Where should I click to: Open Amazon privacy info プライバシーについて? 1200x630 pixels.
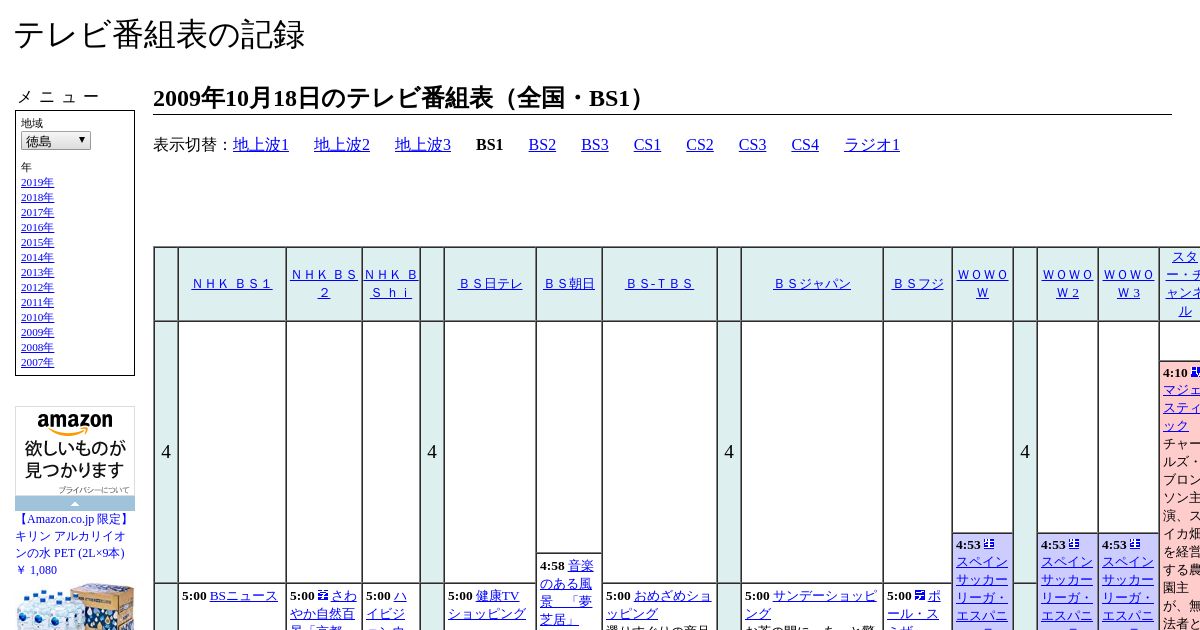(x=93, y=490)
